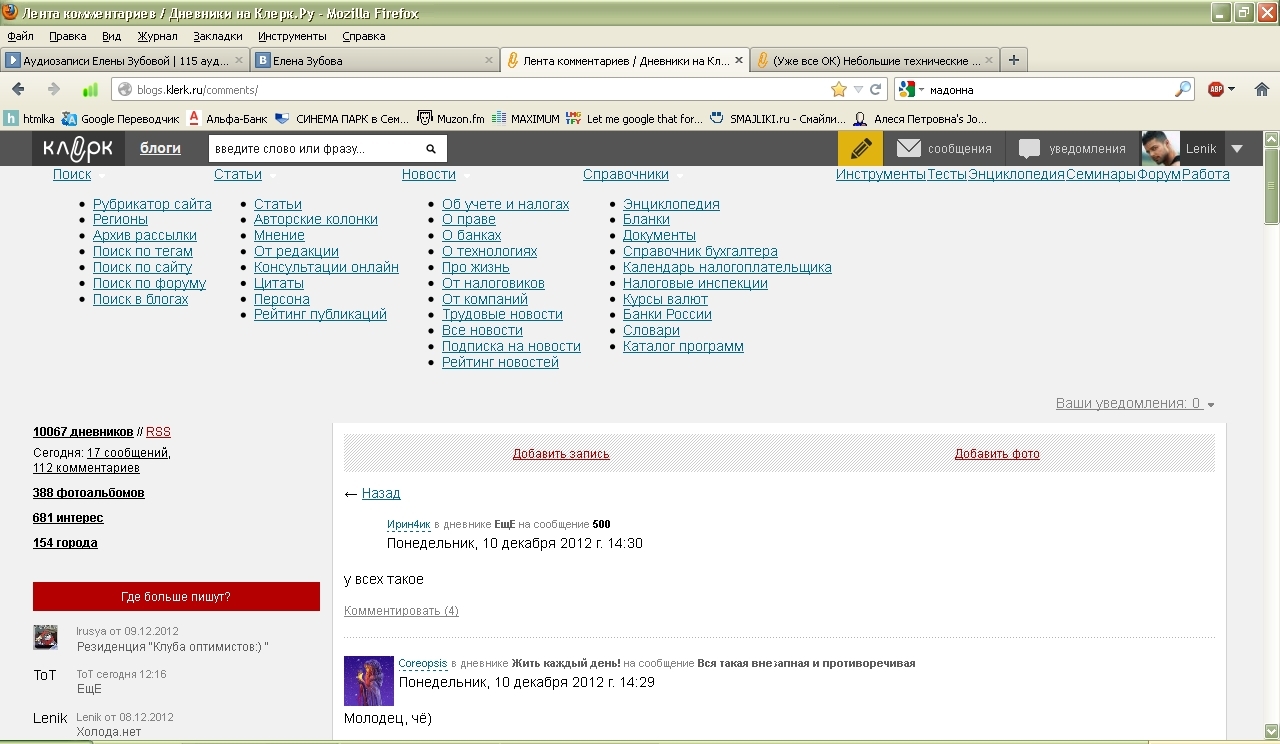
Task: Click the site search input field
Action: pyautogui.click(x=315, y=149)
